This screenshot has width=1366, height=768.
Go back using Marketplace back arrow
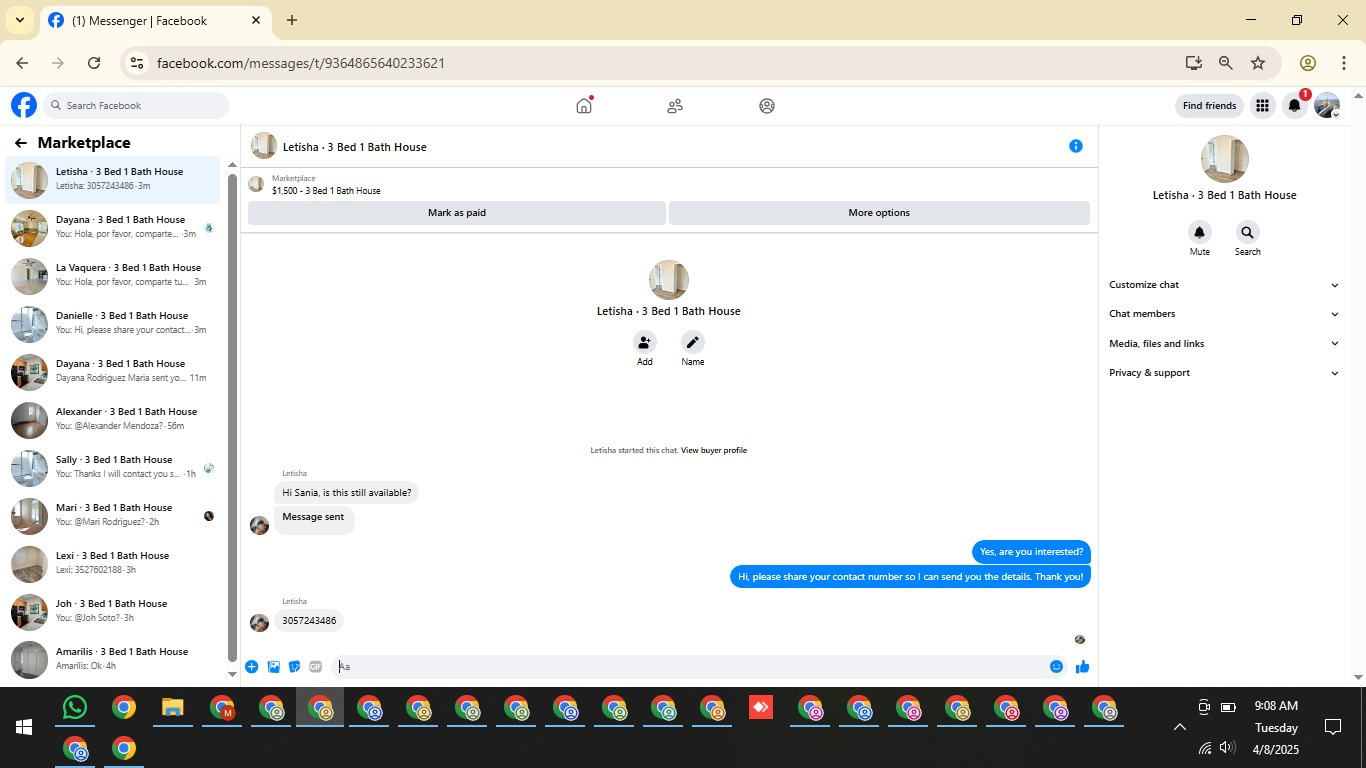tap(20, 143)
